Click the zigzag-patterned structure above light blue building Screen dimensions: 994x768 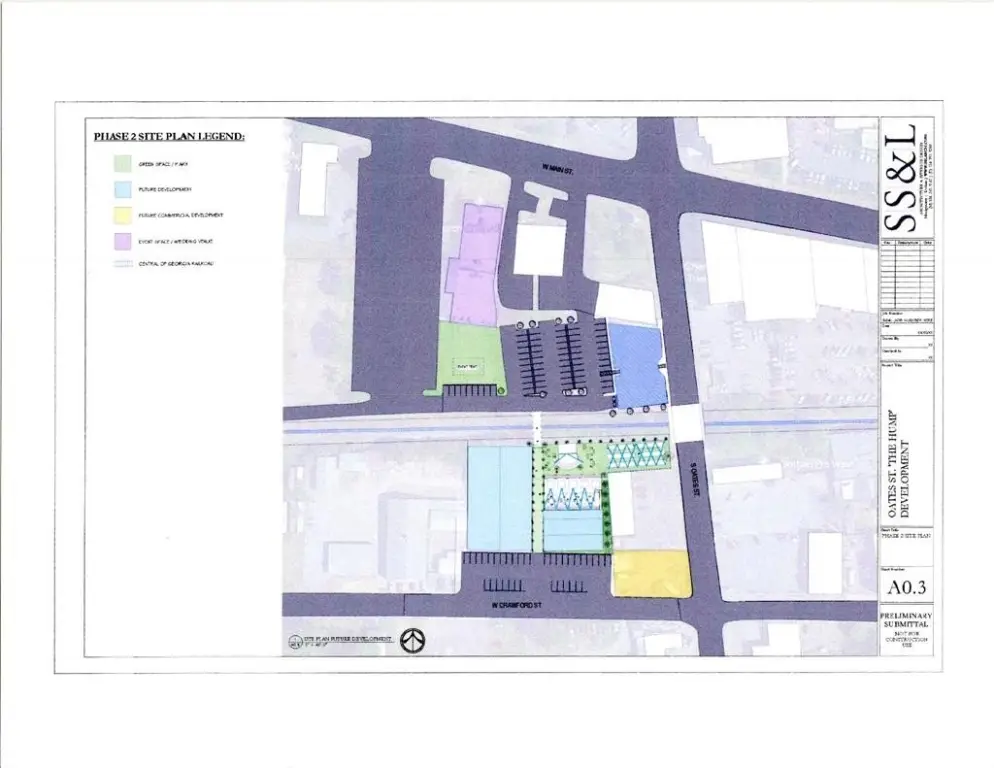click(x=574, y=496)
